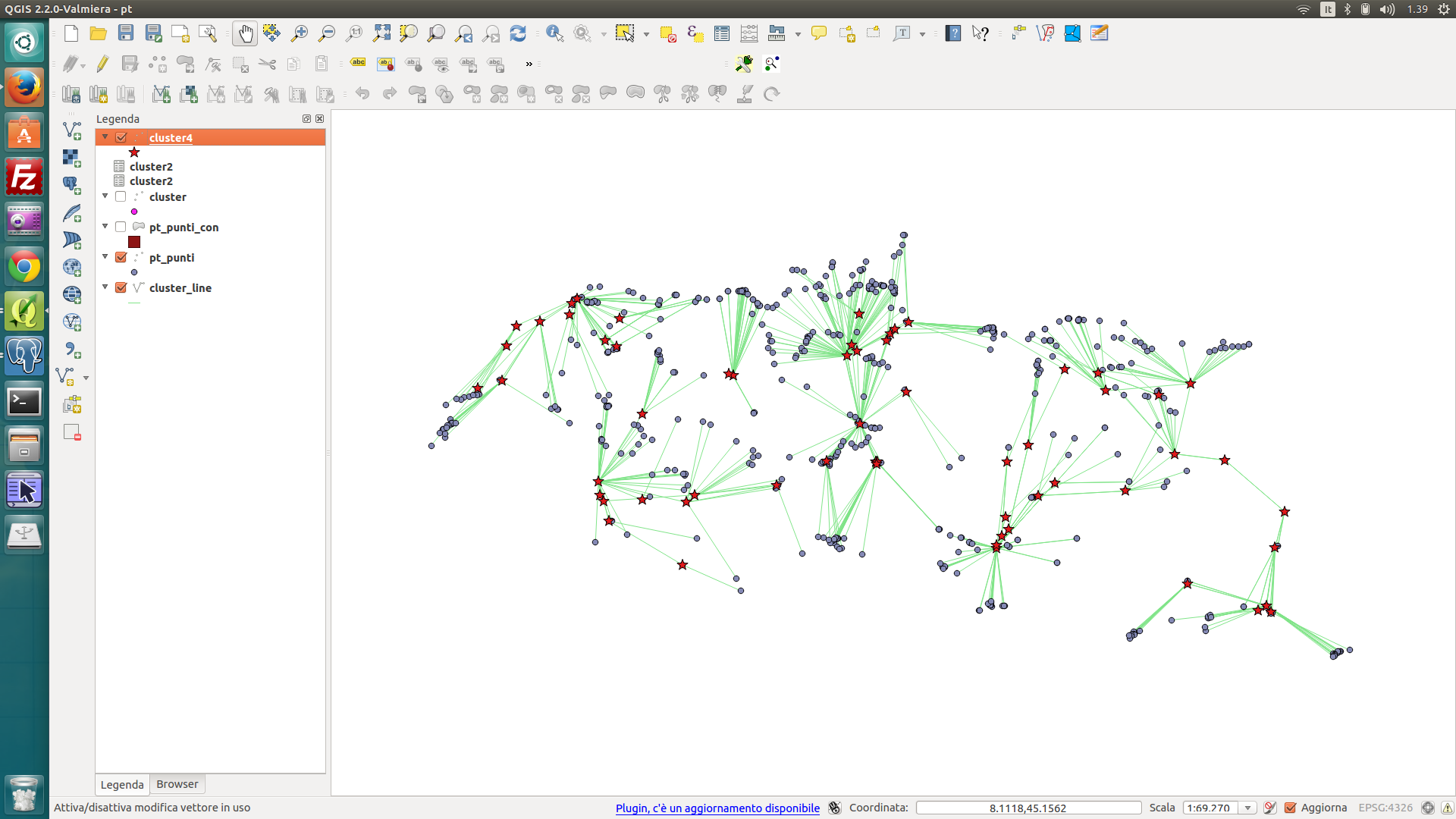Viewport: 1456px width, 819px height.
Task: Toggle pt_punti layer visibility checkbox
Action: coord(121,257)
